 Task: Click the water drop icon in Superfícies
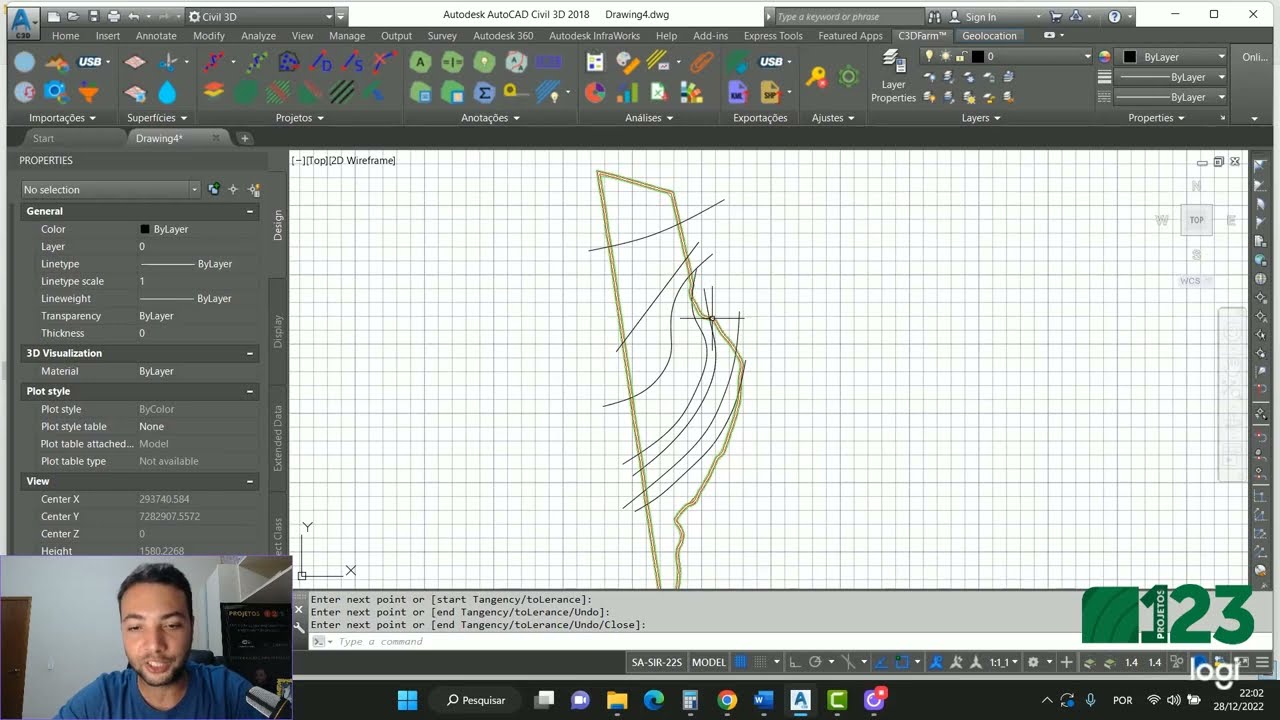(x=167, y=93)
